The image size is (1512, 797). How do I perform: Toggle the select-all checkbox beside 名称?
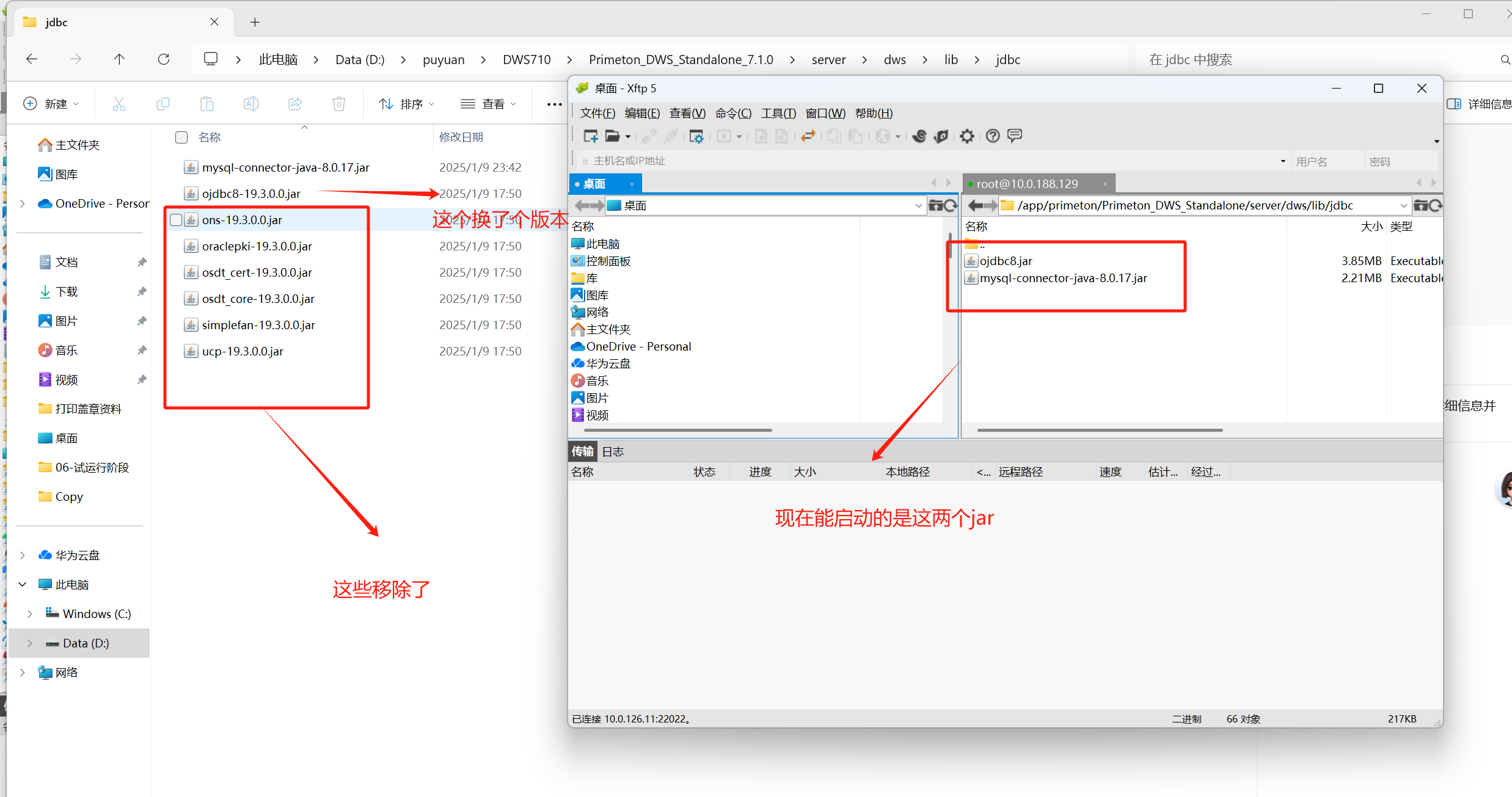(x=181, y=137)
